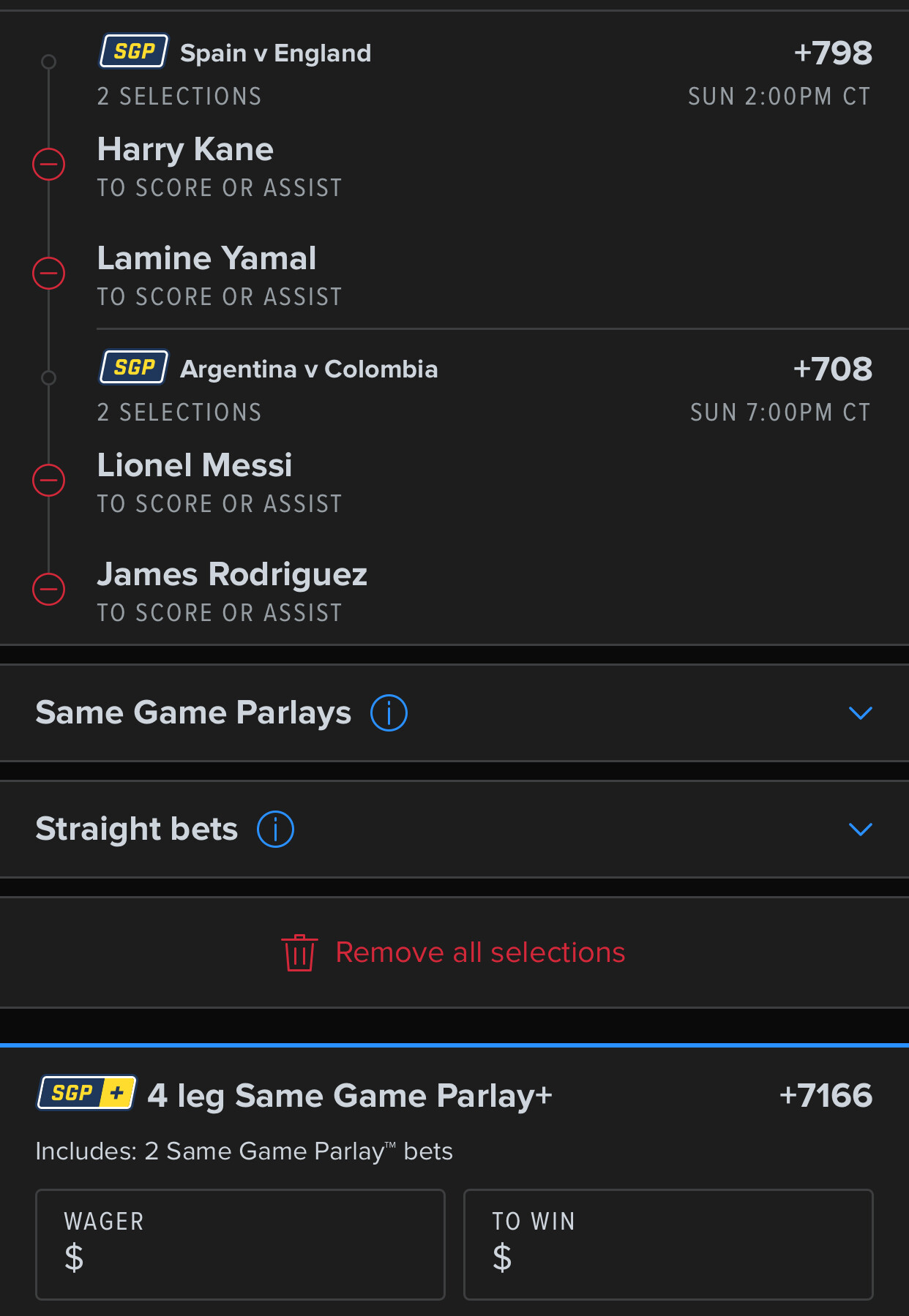Remove Harry Kane selection with minus icon
The image size is (909, 1316).
point(49,164)
